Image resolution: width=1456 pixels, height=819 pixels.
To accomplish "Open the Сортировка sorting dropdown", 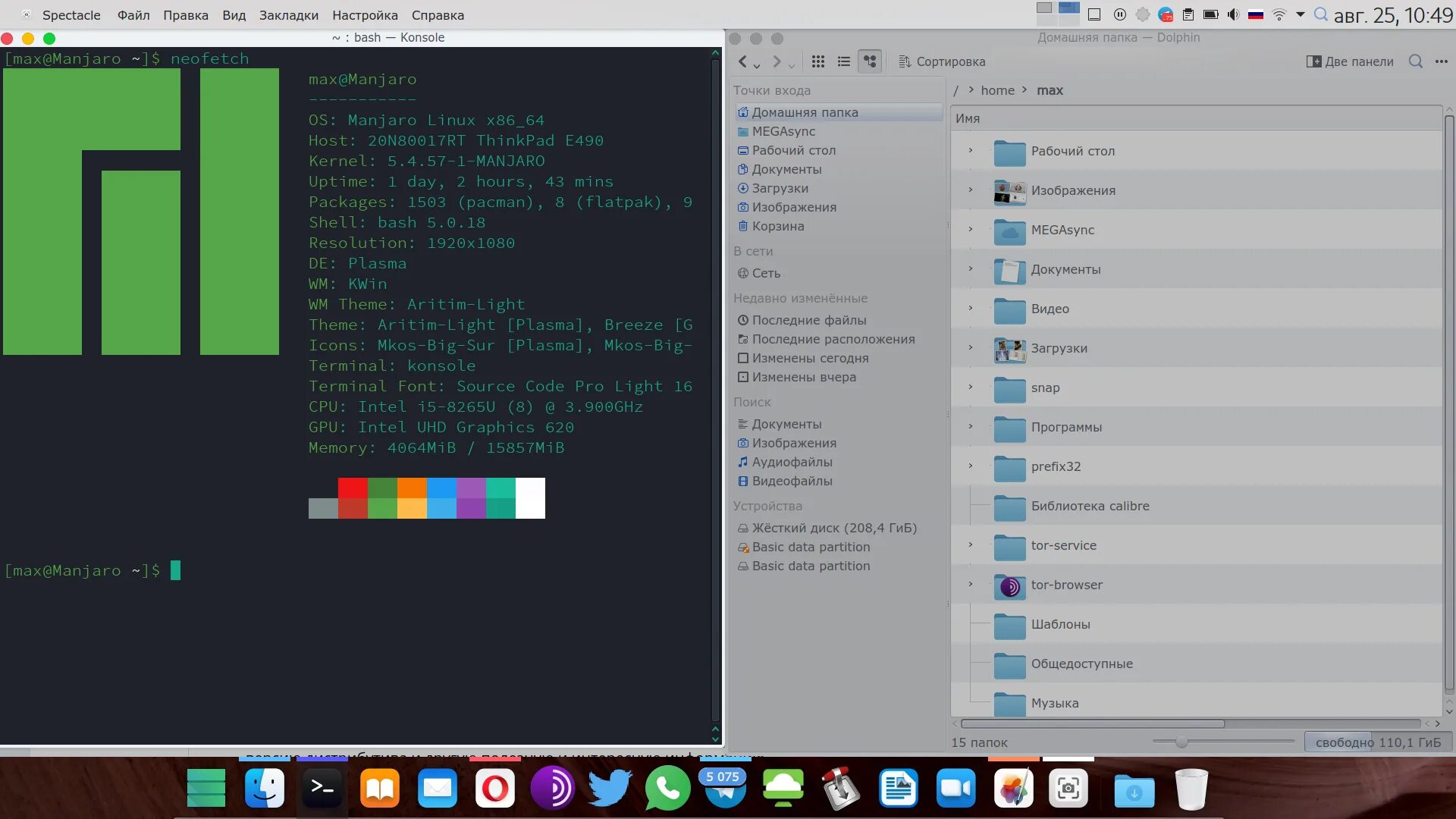I will click(x=942, y=61).
